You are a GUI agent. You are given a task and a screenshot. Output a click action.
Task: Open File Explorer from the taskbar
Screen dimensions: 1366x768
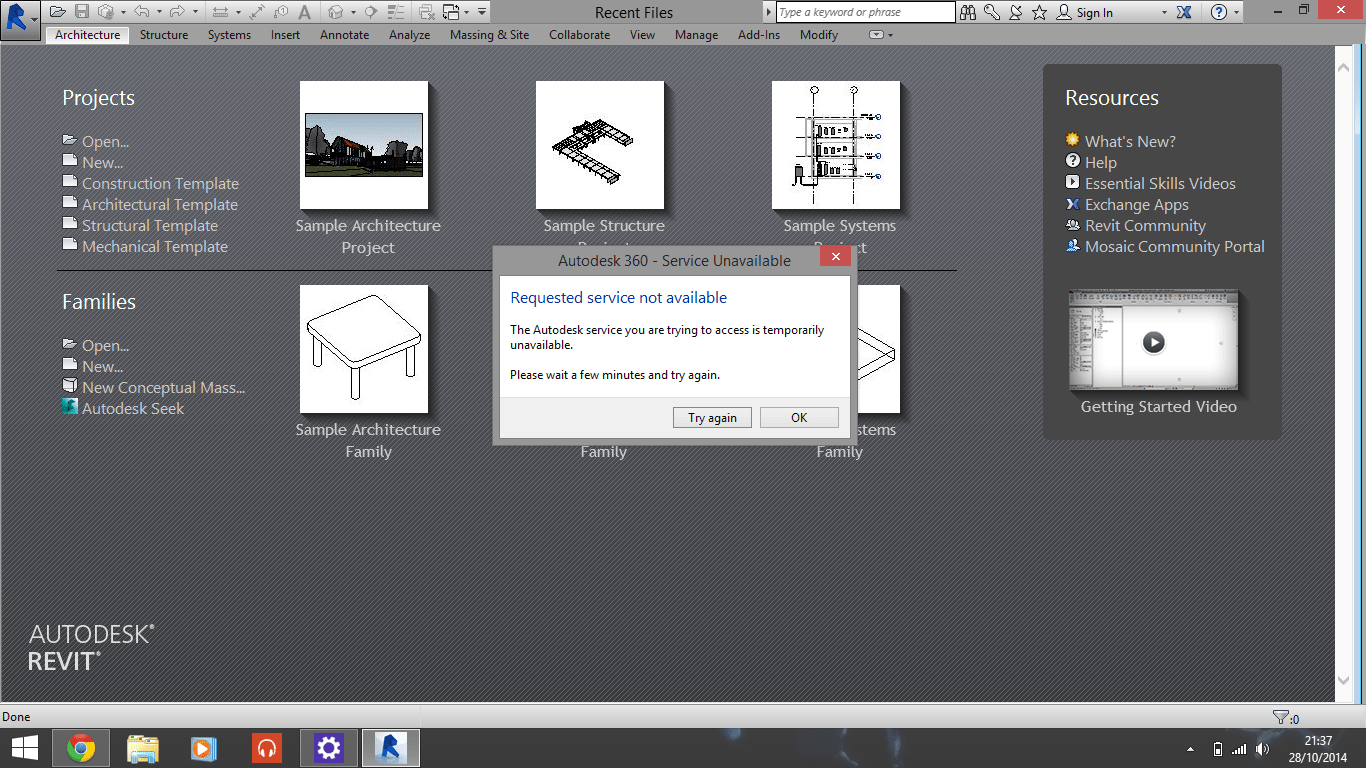click(x=143, y=748)
